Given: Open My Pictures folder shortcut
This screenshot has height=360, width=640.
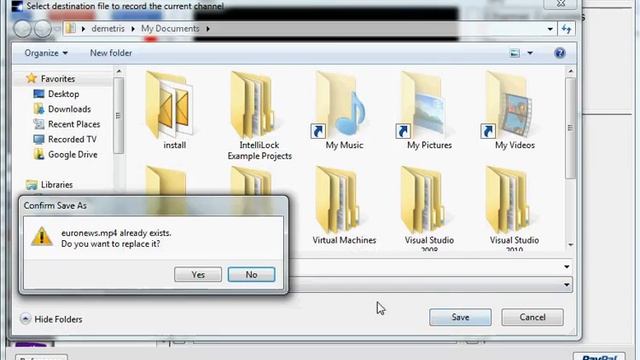Looking at the screenshot, I should tap(429, 111).
